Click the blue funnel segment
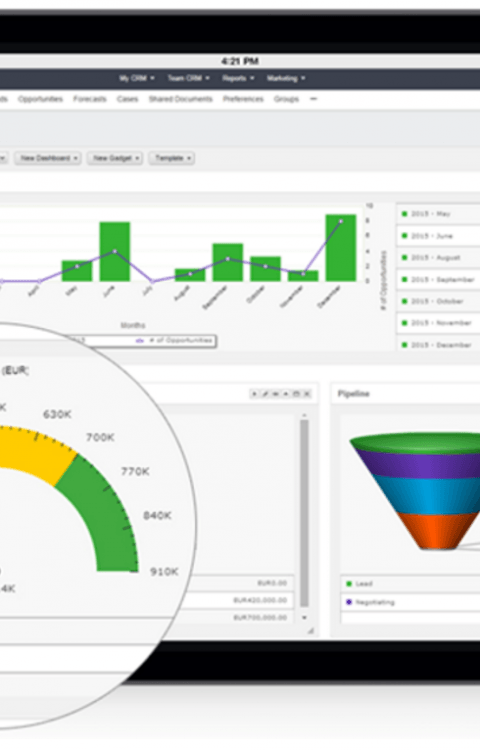Image resolution: width=480 pixels, height=750 pixels. 430,495
